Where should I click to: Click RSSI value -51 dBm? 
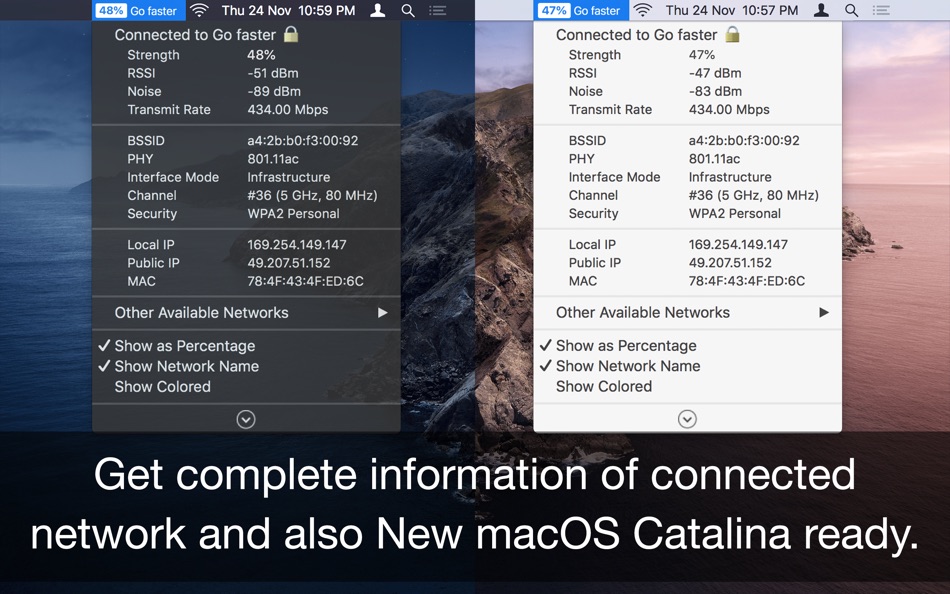[273, 73]
